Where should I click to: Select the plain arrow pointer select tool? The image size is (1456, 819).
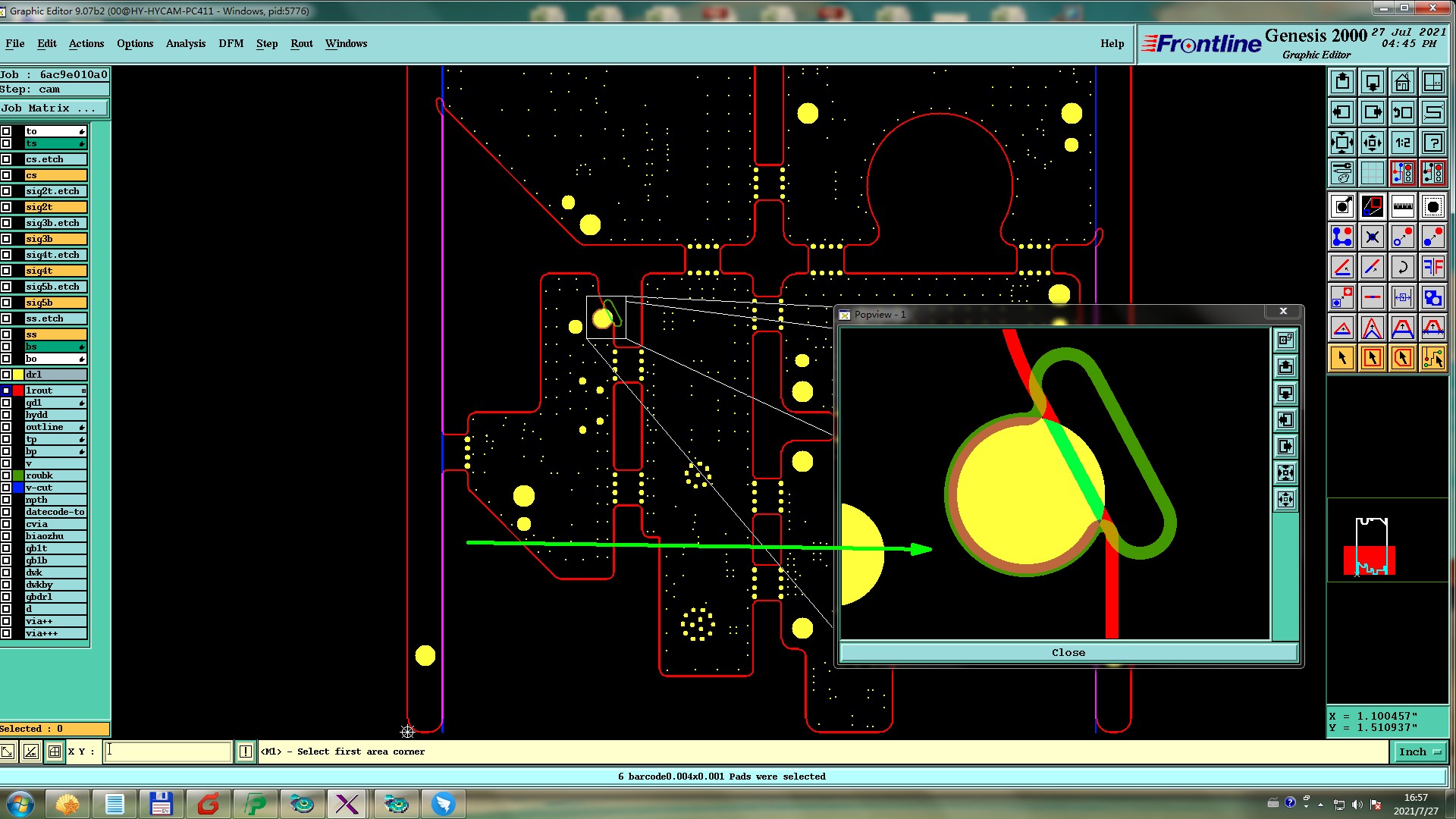(x=1341, y=358)
